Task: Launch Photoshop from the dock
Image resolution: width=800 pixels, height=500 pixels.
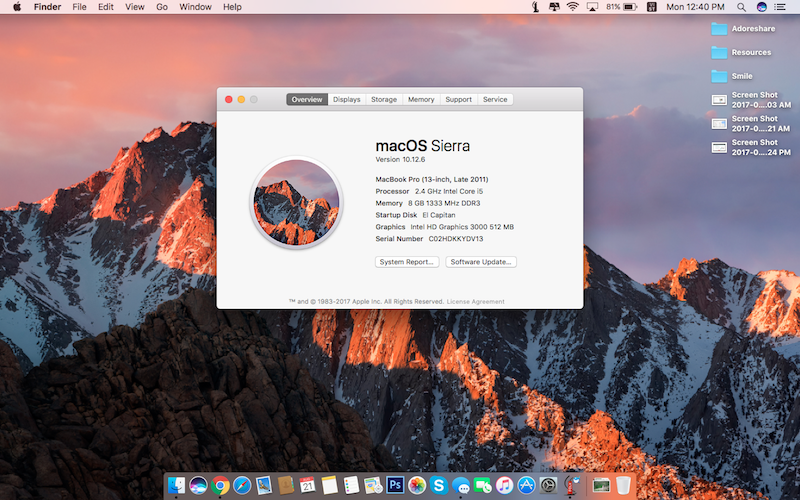Action: point(395,485)
